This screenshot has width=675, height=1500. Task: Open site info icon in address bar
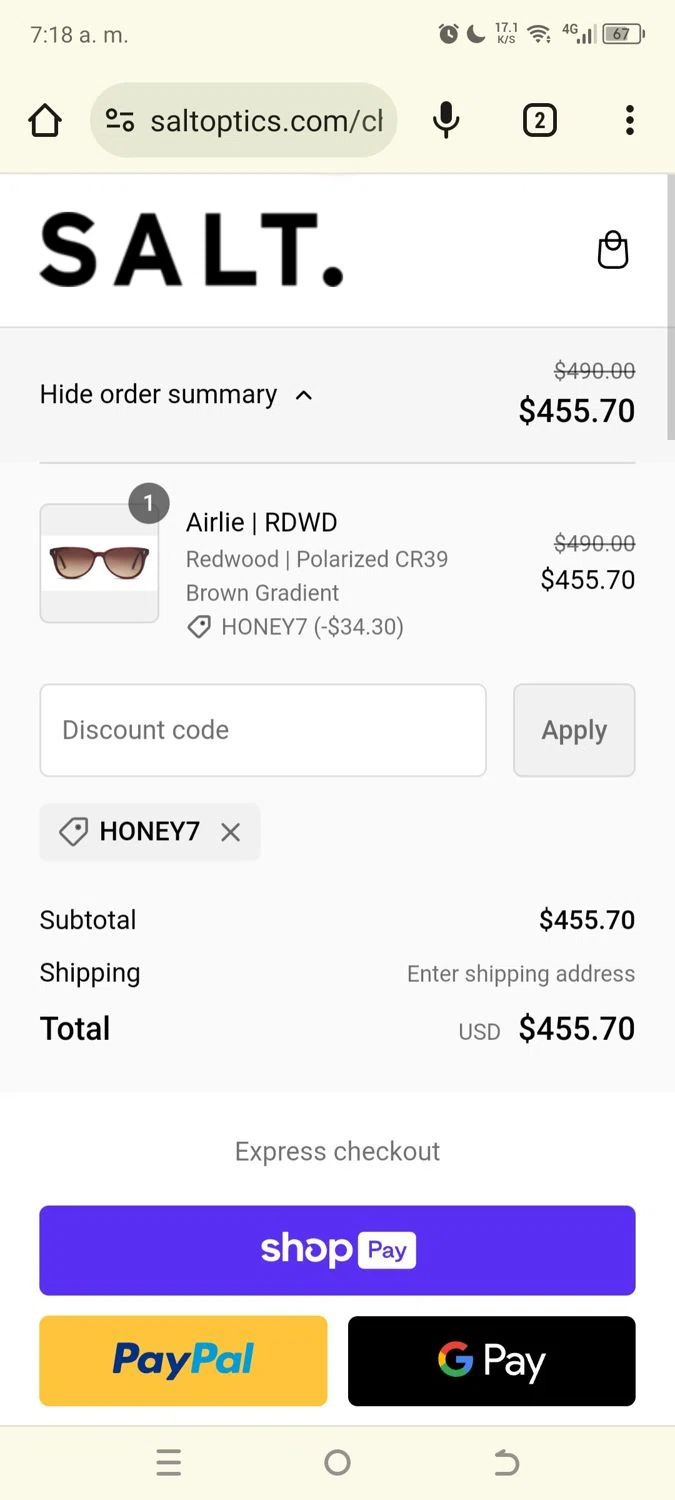click(x=120, y=121)
